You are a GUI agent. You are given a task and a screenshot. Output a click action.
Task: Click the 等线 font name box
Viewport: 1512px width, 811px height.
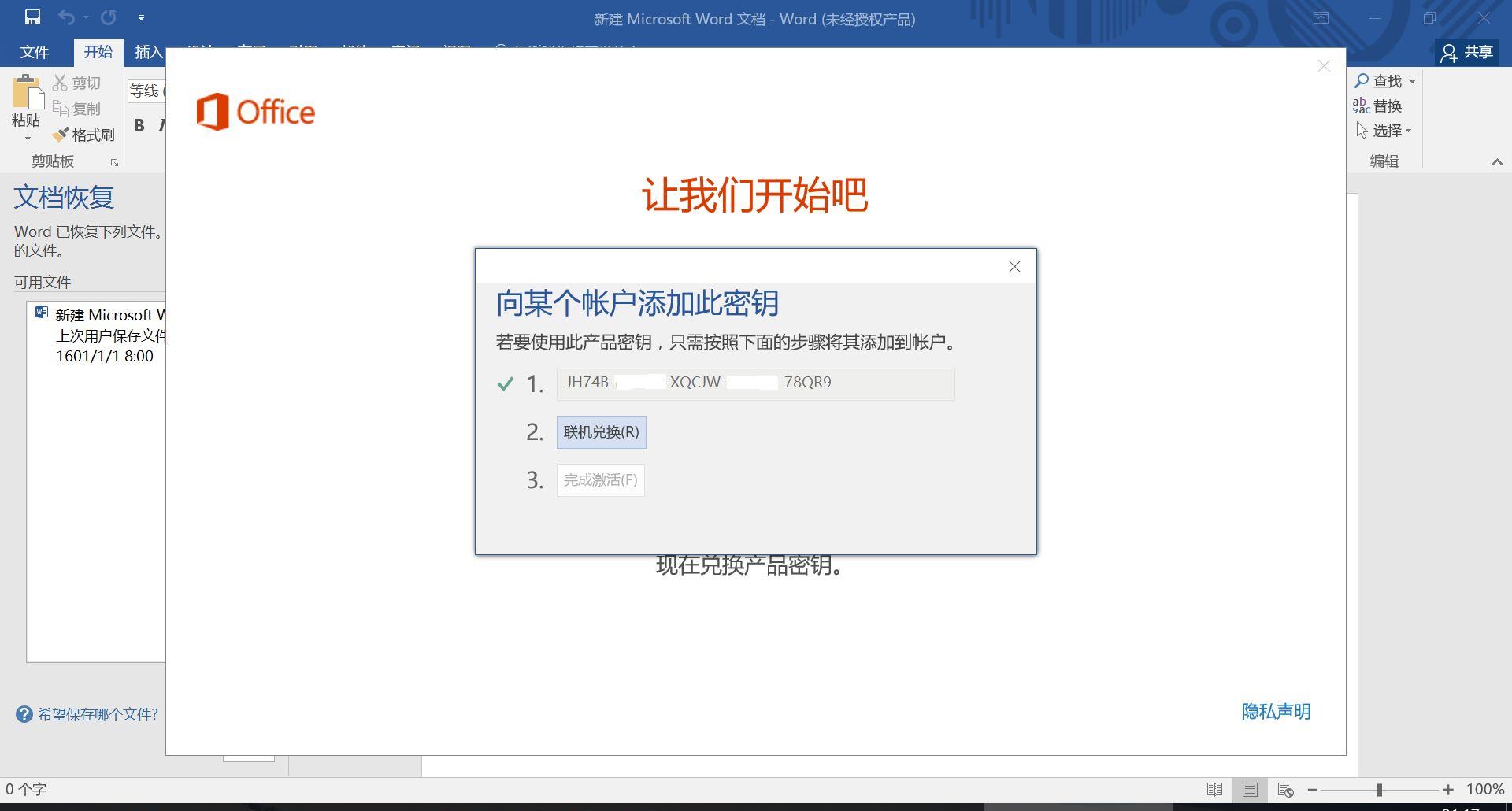pyautogui.click(x=146, y=91)
